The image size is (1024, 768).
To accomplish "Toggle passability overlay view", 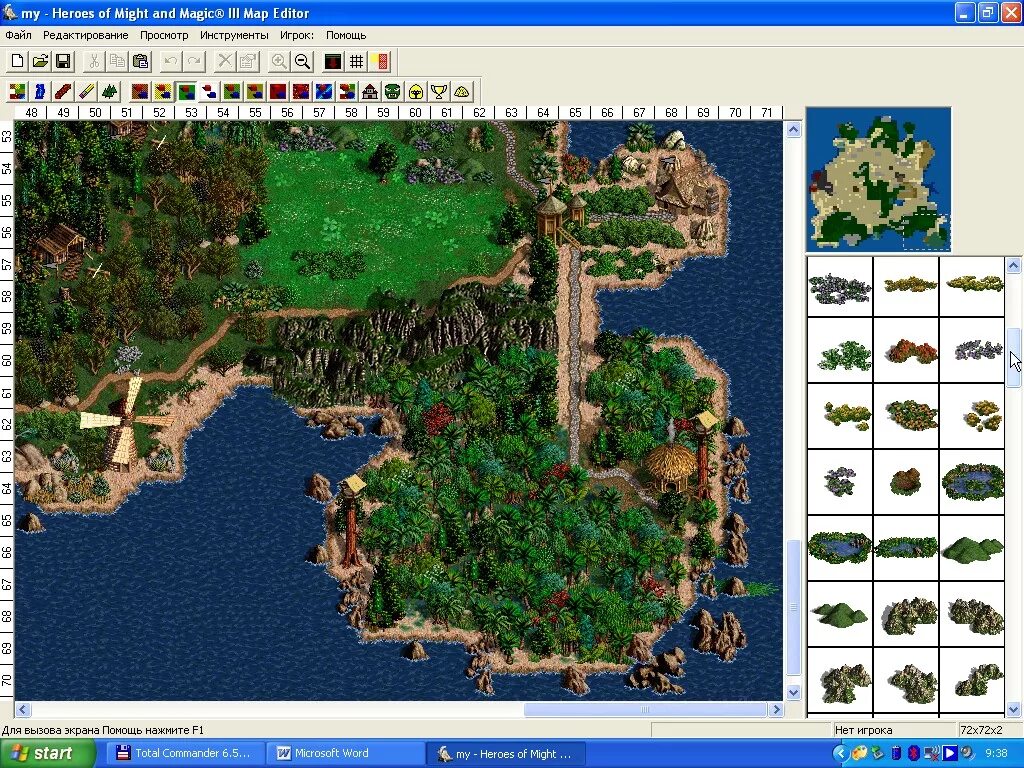I will 379,61.
